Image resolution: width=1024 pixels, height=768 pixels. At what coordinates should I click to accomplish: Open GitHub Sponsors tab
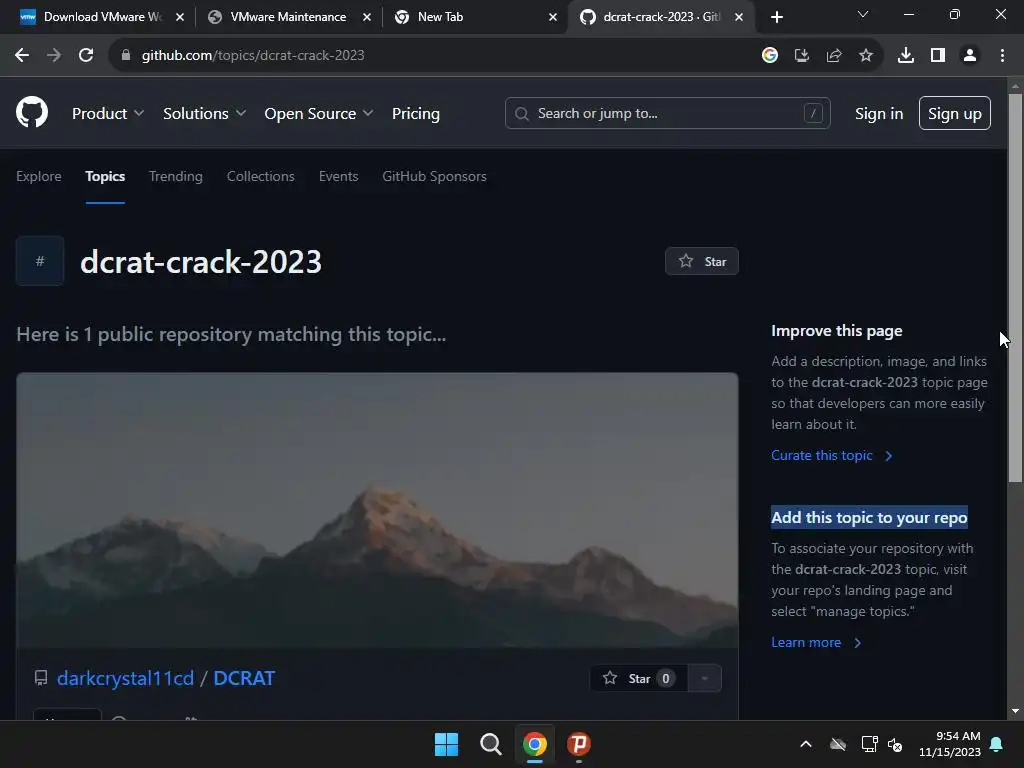pyautogui.click(x=434, y=176)
